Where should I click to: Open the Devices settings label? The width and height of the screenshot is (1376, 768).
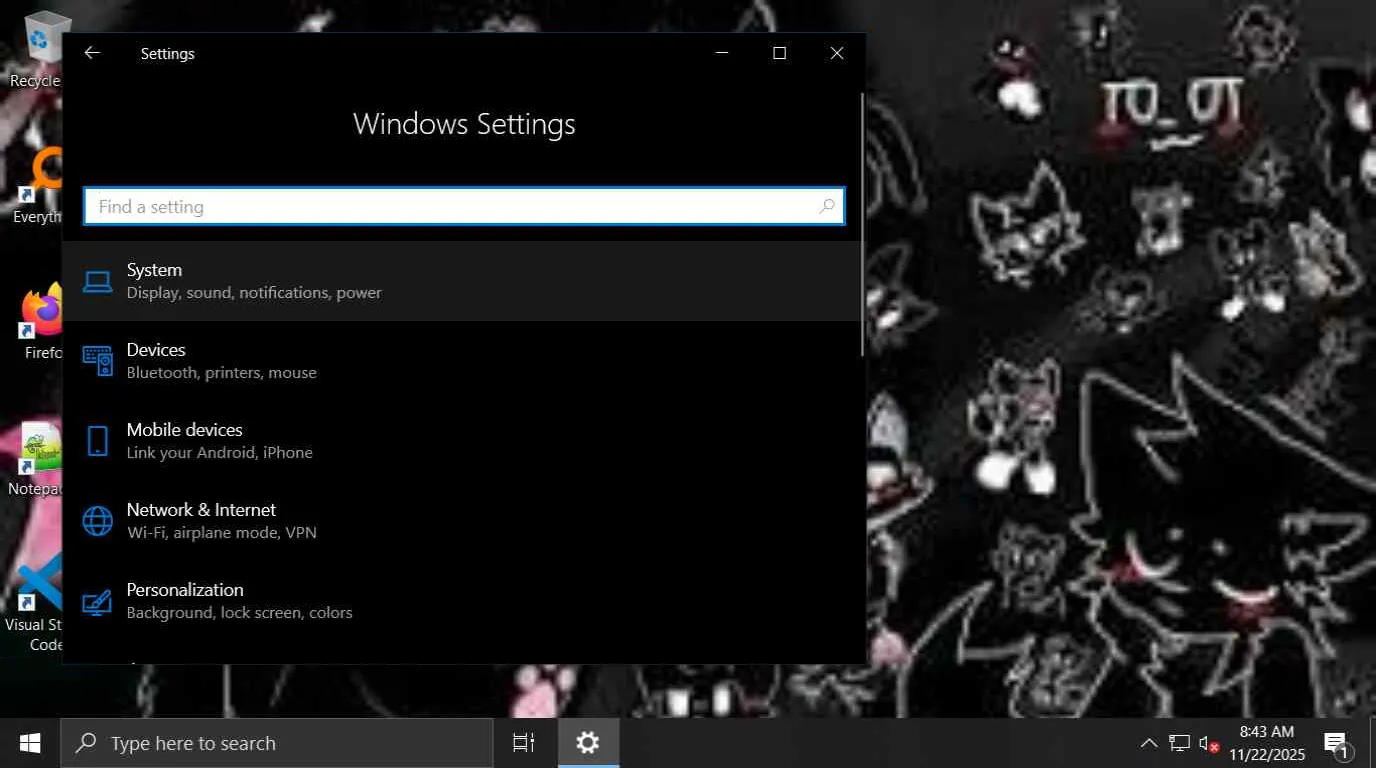coord(156,350)
